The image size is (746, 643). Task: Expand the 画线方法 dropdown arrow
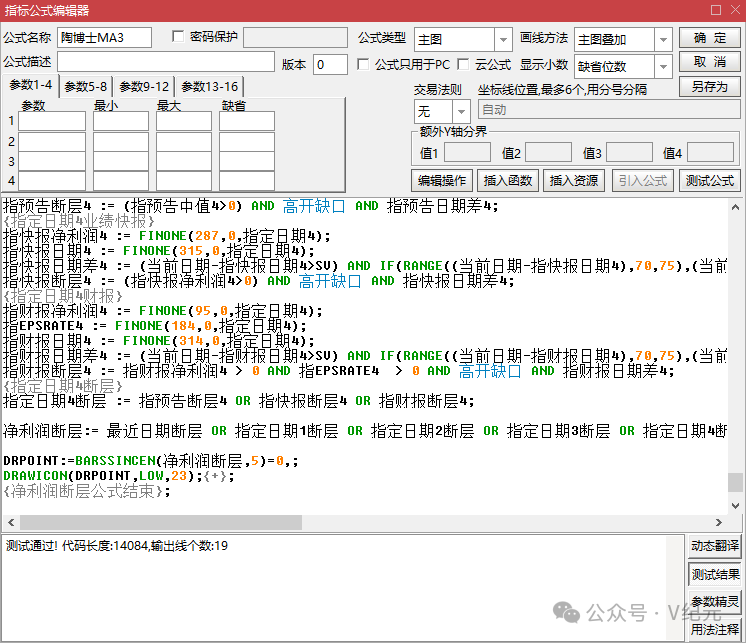pos(663,40)
